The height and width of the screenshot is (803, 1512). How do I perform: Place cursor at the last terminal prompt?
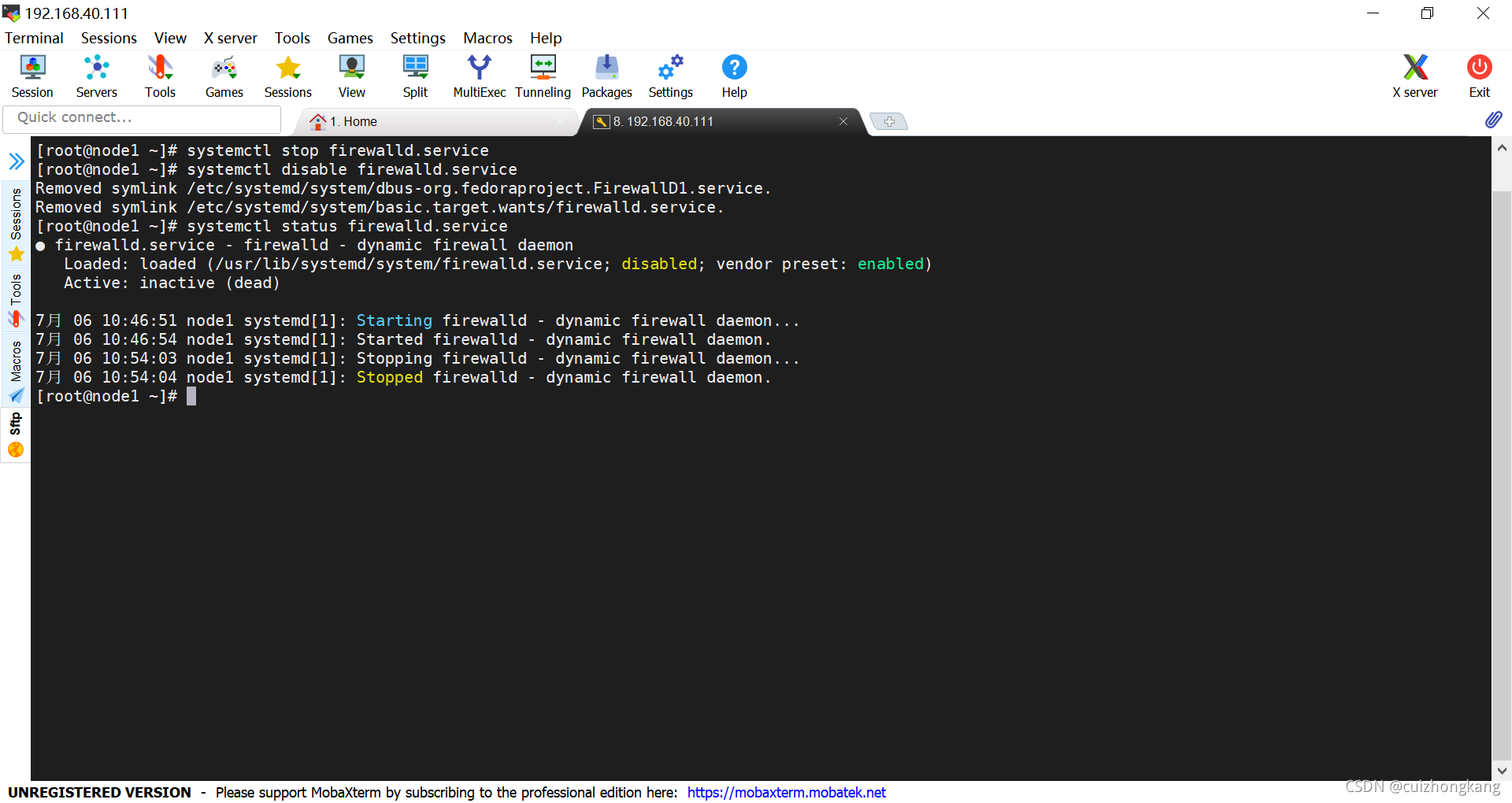(x=191, y=396)
